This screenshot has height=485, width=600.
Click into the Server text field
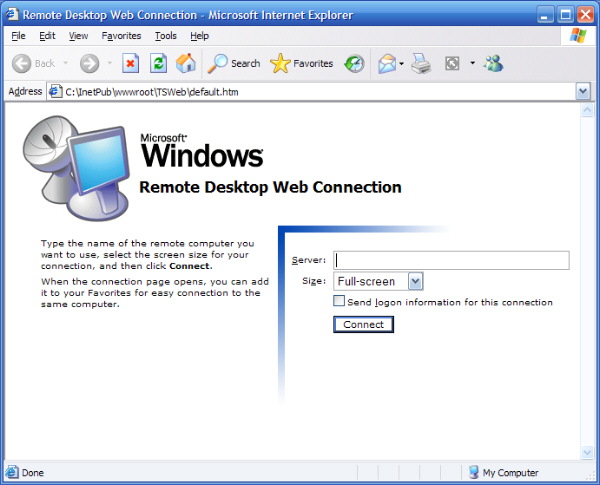coord(451,260)
